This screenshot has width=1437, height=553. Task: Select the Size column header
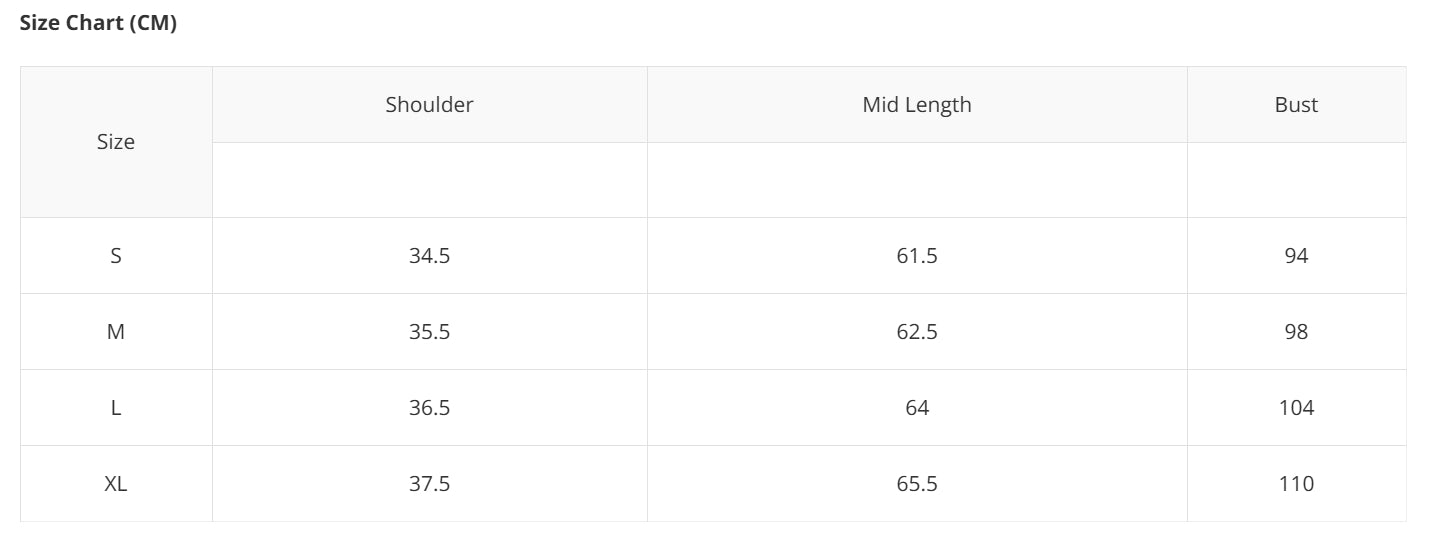coord(116,142)
